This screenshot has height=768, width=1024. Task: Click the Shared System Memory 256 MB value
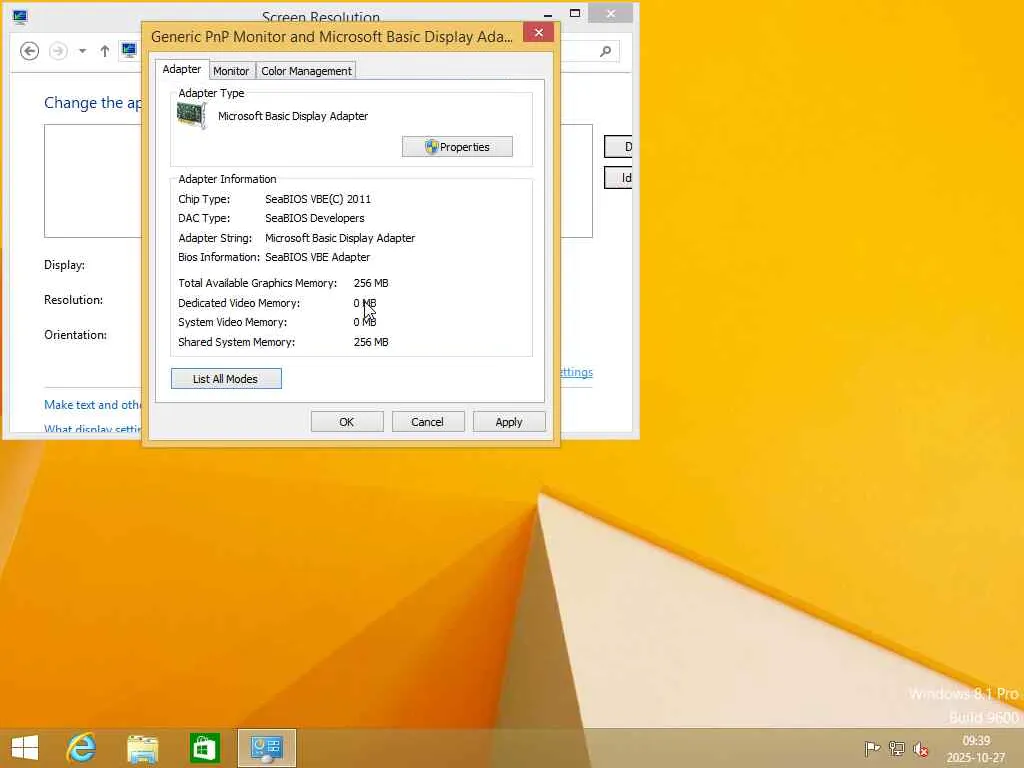click(371, 342)
